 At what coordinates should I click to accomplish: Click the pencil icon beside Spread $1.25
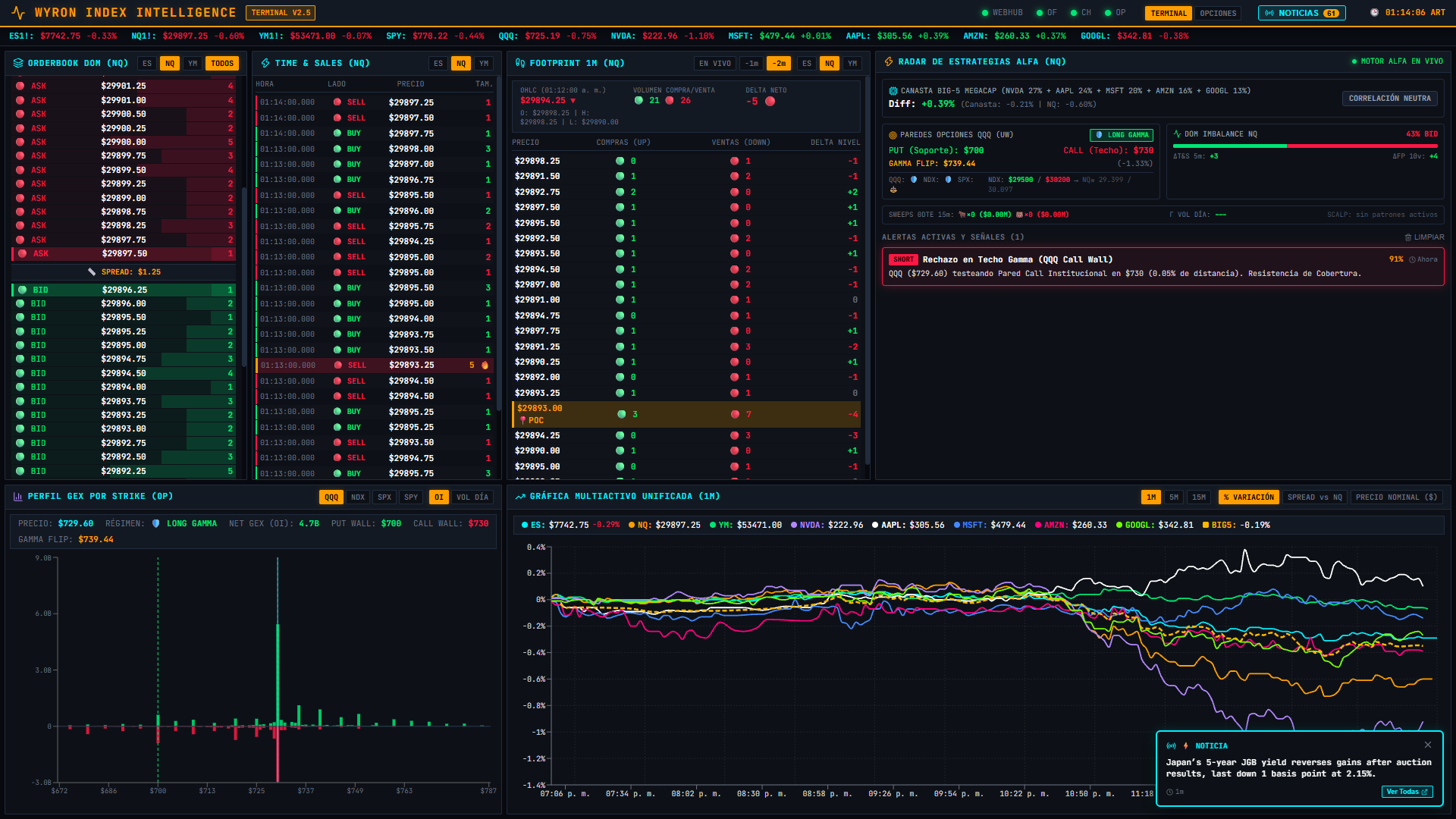pyautogui.click(x=92, y=272)
